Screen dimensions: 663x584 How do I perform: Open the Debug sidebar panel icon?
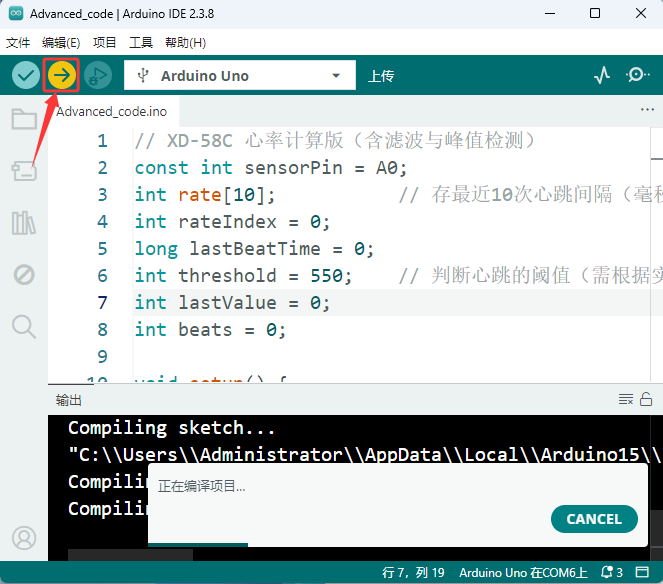(x=24, y=275)
